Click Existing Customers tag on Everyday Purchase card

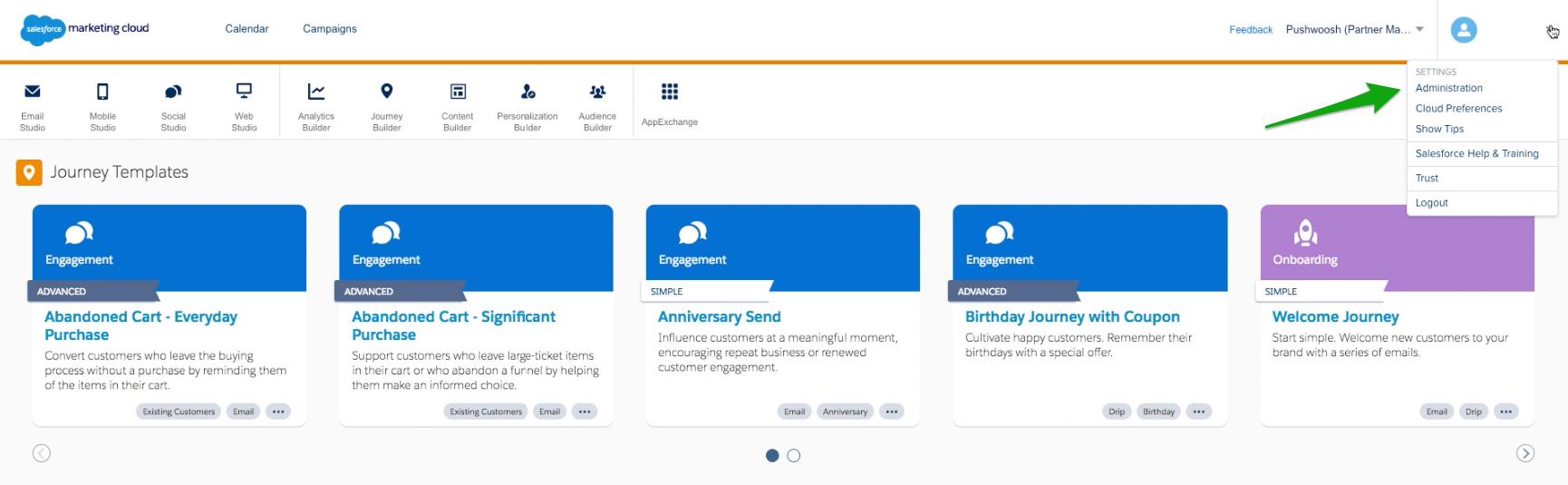[x=179, y=412]
